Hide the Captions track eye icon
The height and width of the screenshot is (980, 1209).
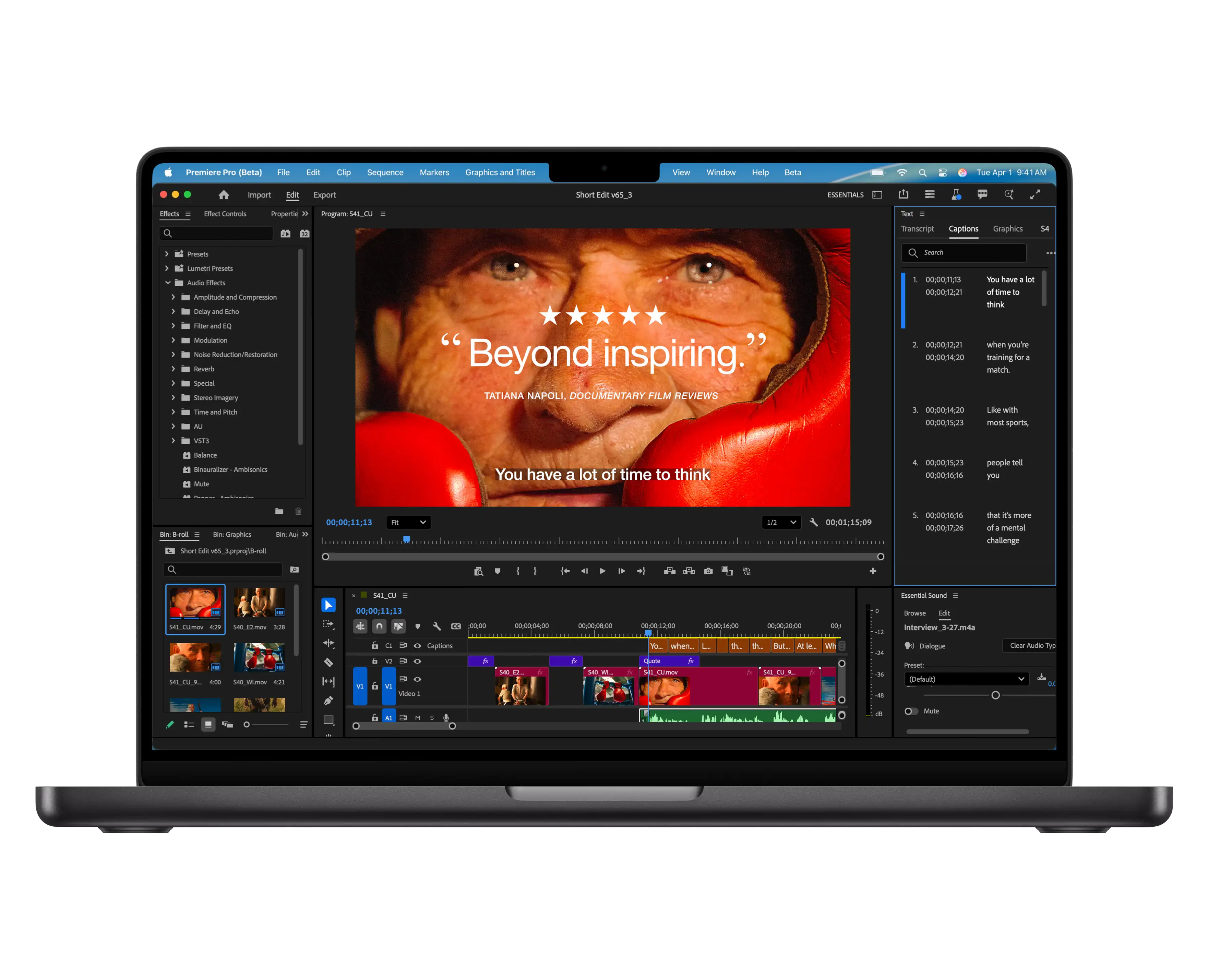pos(418,646)
